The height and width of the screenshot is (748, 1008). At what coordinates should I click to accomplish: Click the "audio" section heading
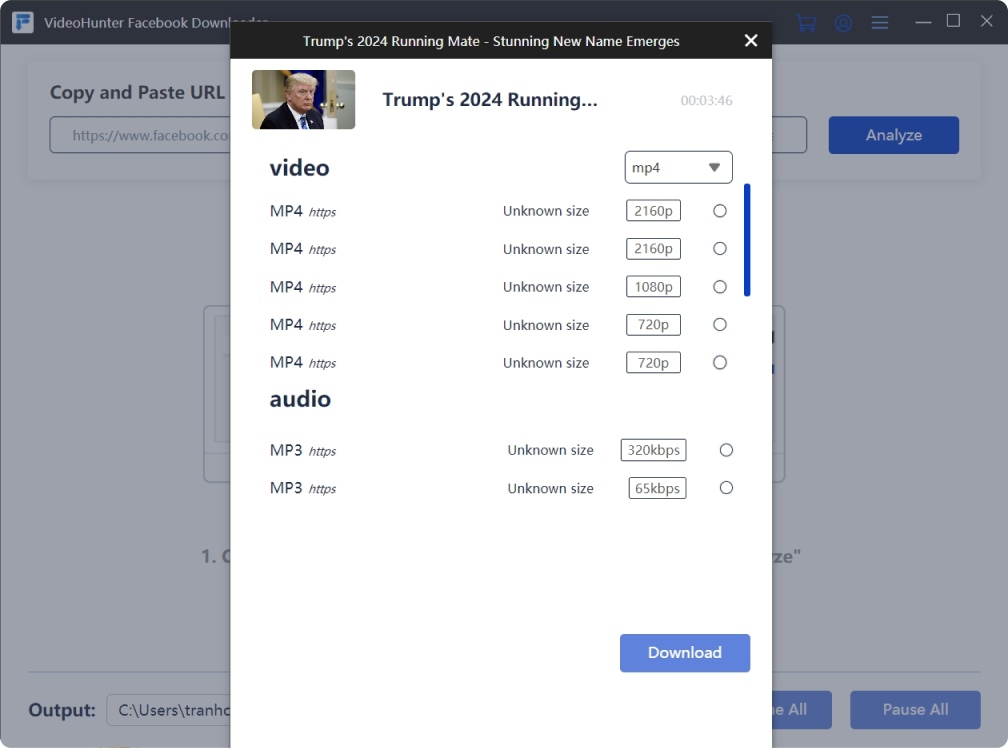tap(300, 399)
